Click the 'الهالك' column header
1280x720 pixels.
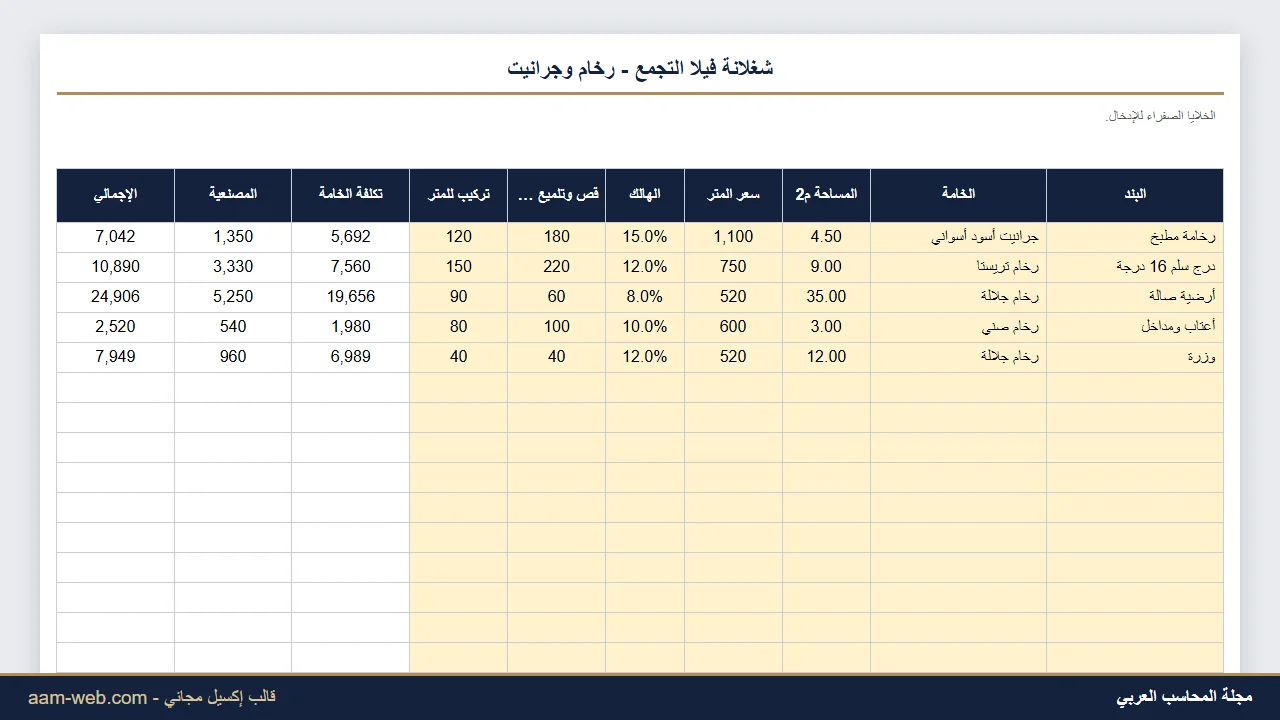click(x=645, y=195)
